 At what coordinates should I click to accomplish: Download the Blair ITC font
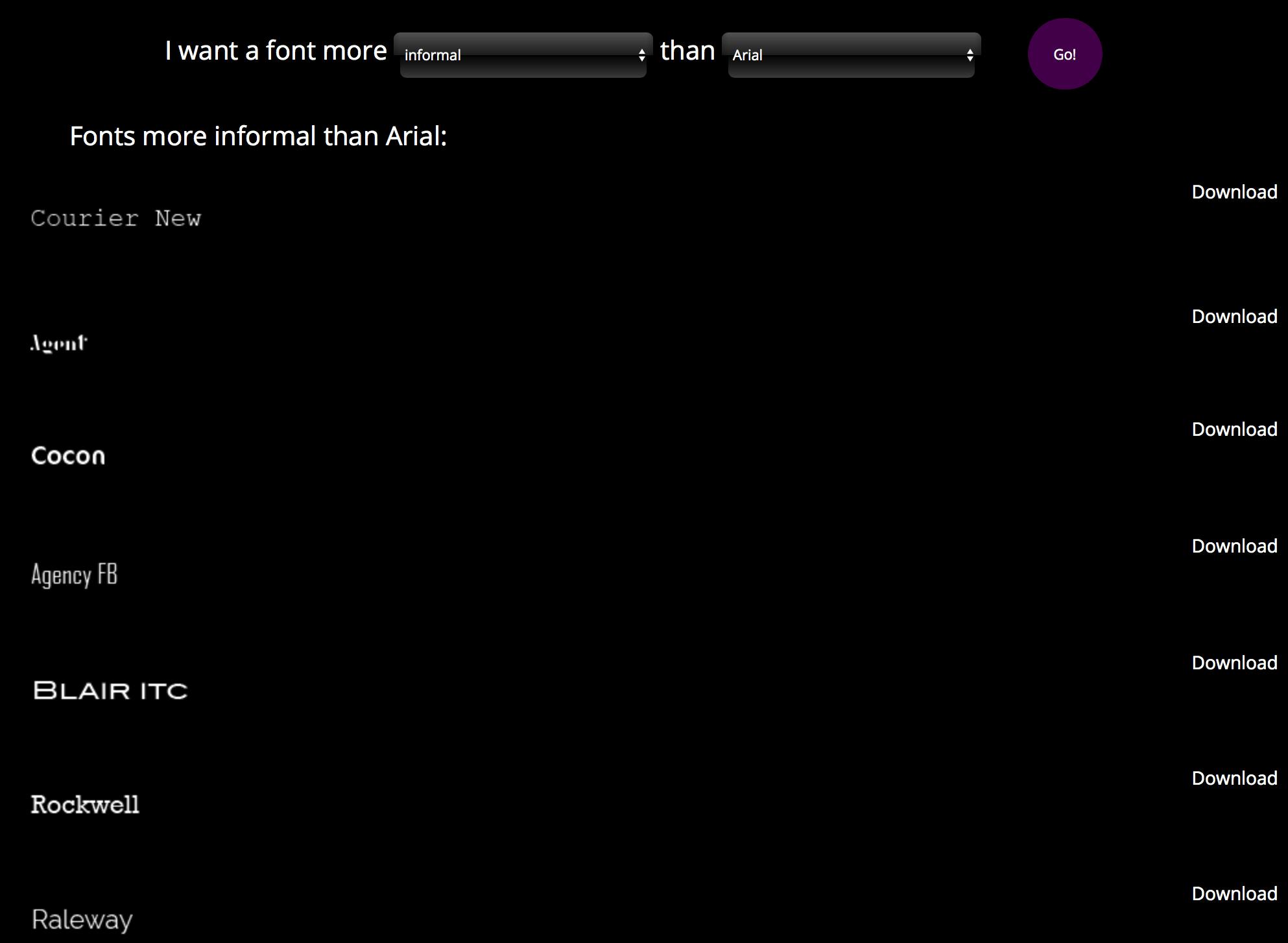[x=1234, y=663]
